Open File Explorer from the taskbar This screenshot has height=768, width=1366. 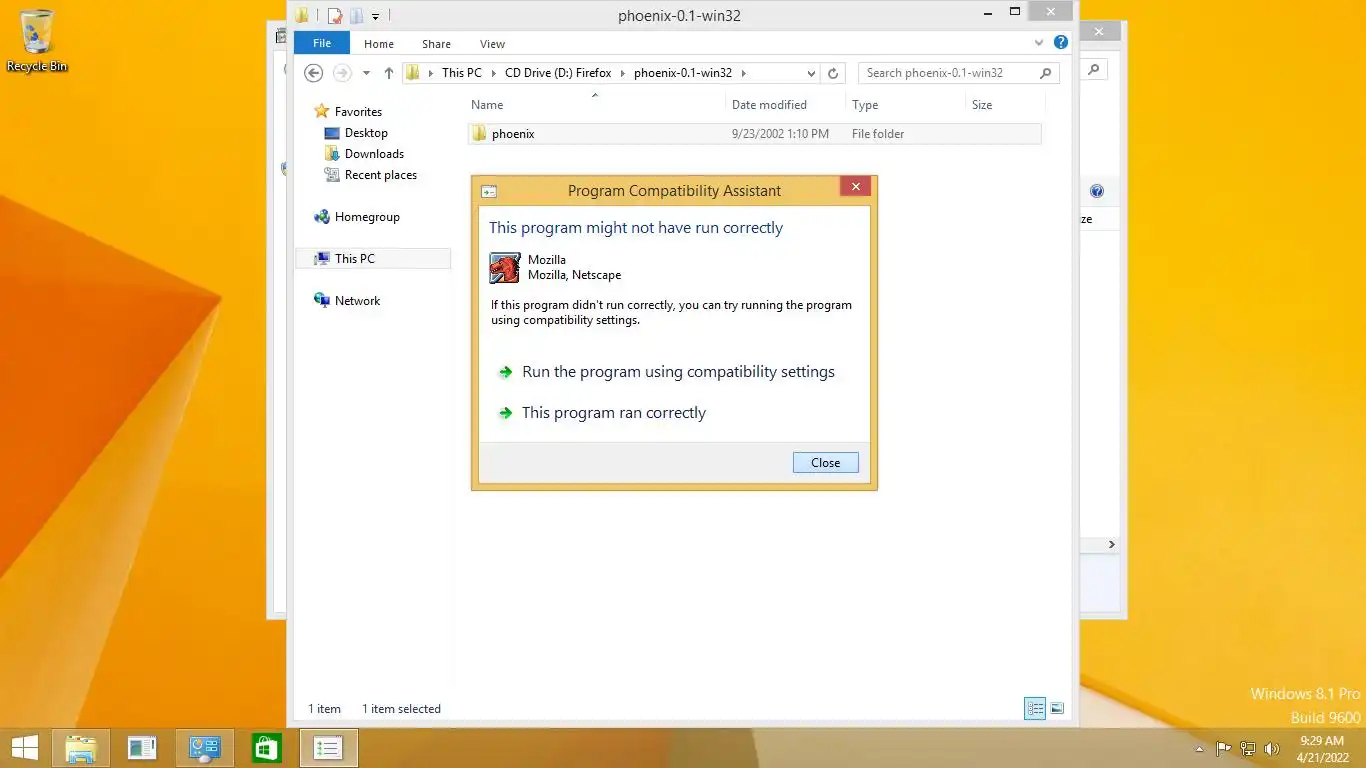(x=80, y=748)
